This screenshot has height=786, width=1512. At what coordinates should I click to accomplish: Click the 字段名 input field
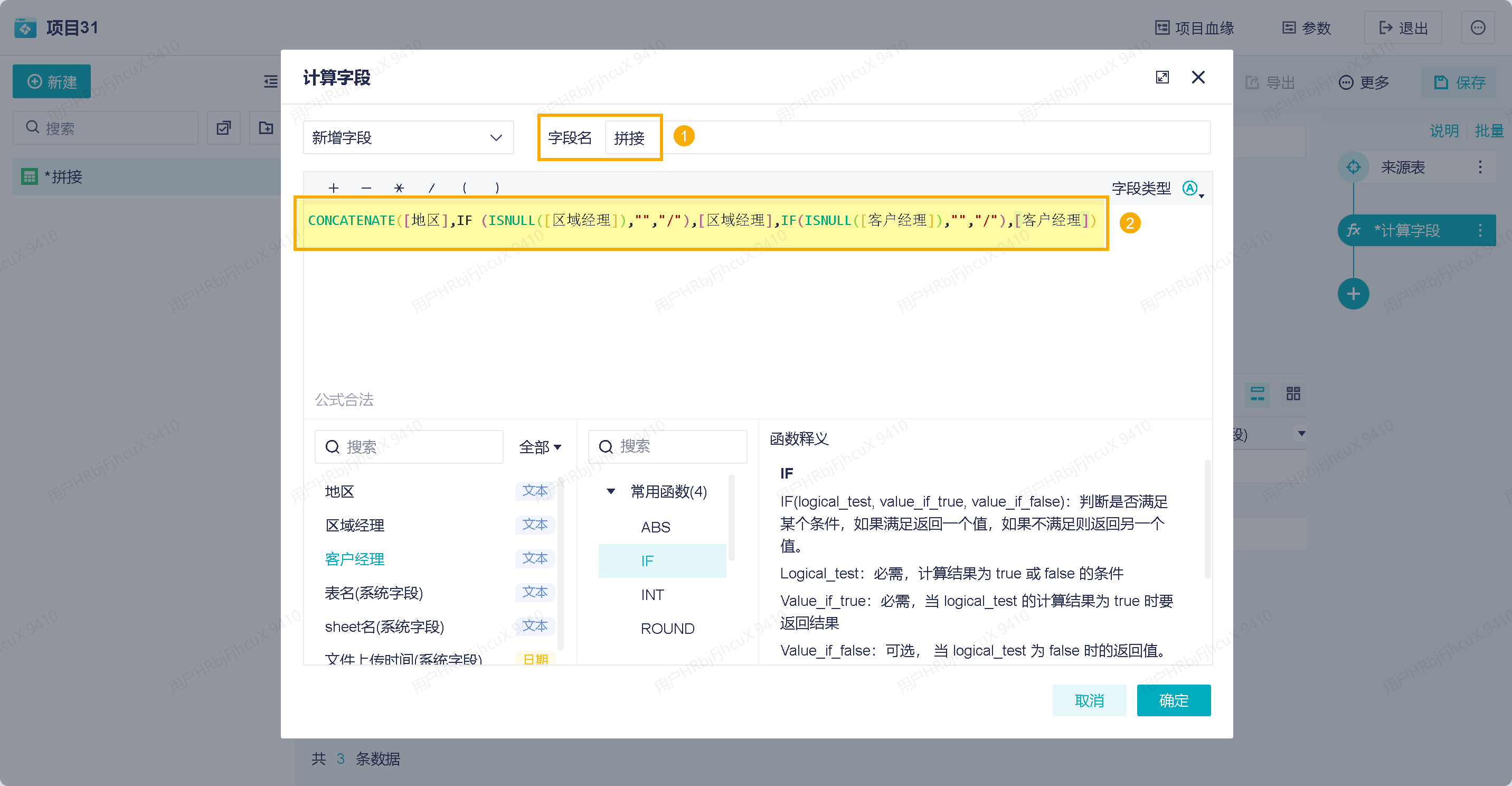click(630, 138)
